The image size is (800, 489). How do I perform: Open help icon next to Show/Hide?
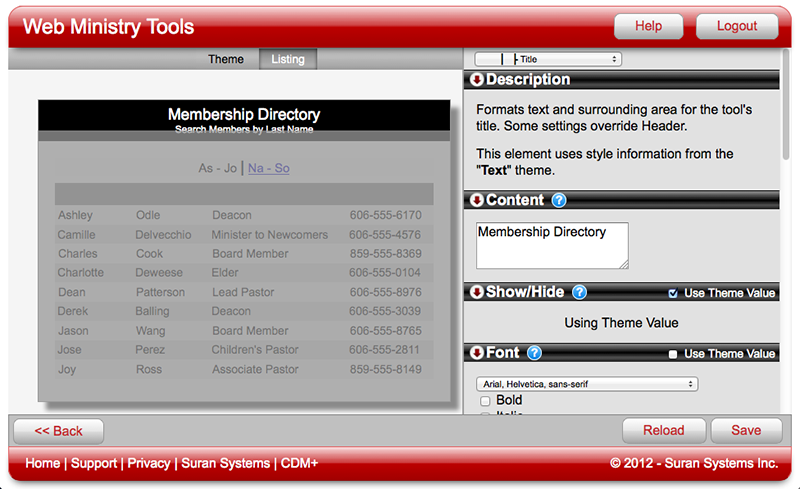point(579,293)
